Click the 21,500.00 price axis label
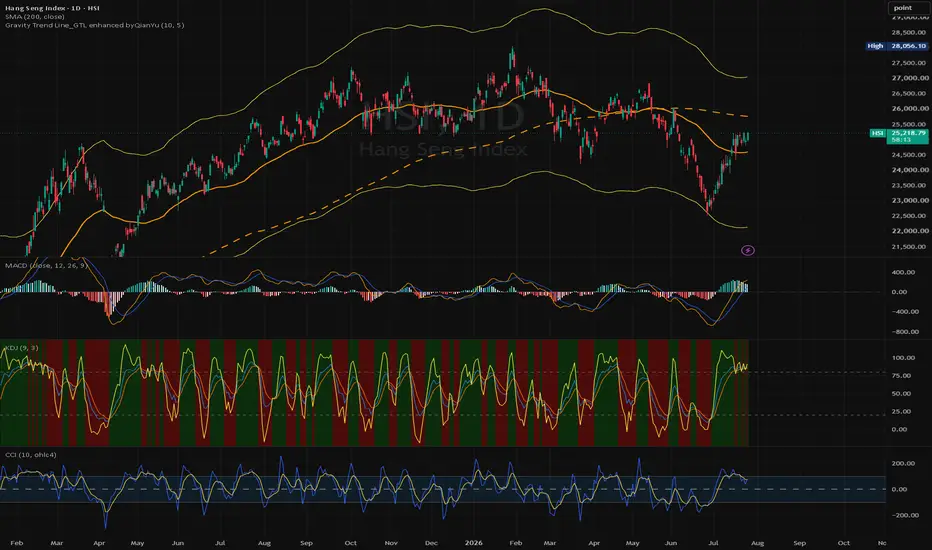932x550 pixels. (x=910, y=247)
